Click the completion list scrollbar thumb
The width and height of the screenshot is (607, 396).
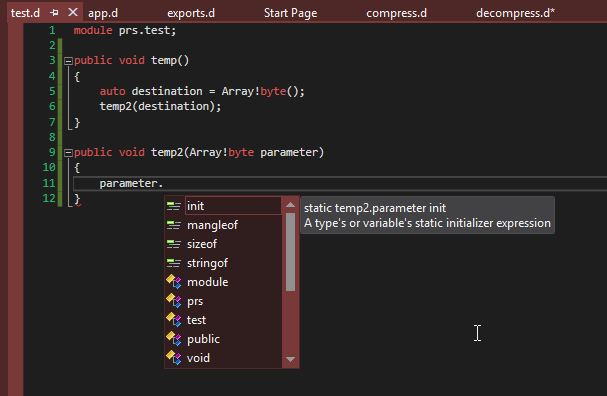(x=290, y=252)
